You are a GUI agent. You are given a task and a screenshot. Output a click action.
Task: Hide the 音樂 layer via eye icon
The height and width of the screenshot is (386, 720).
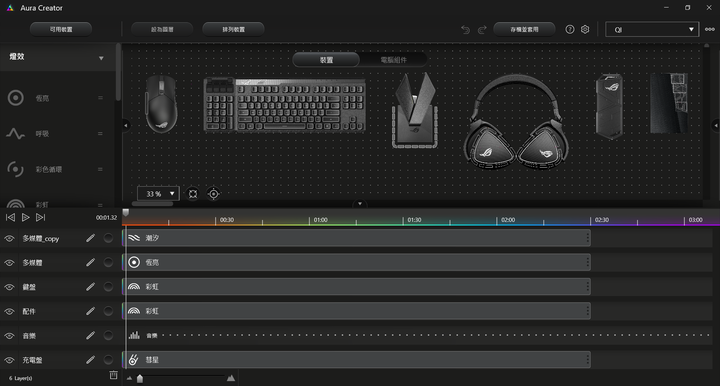click(9, 336)
